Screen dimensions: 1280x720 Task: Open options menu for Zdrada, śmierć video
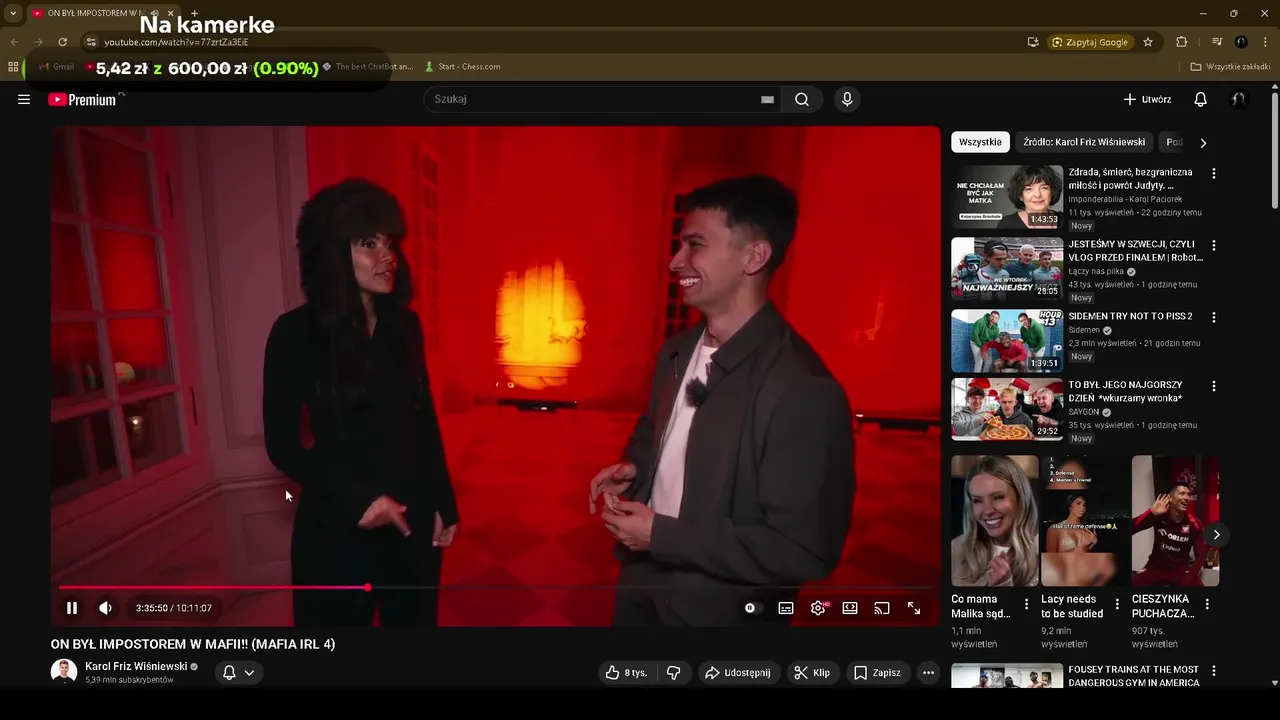tap(1214, 174)
